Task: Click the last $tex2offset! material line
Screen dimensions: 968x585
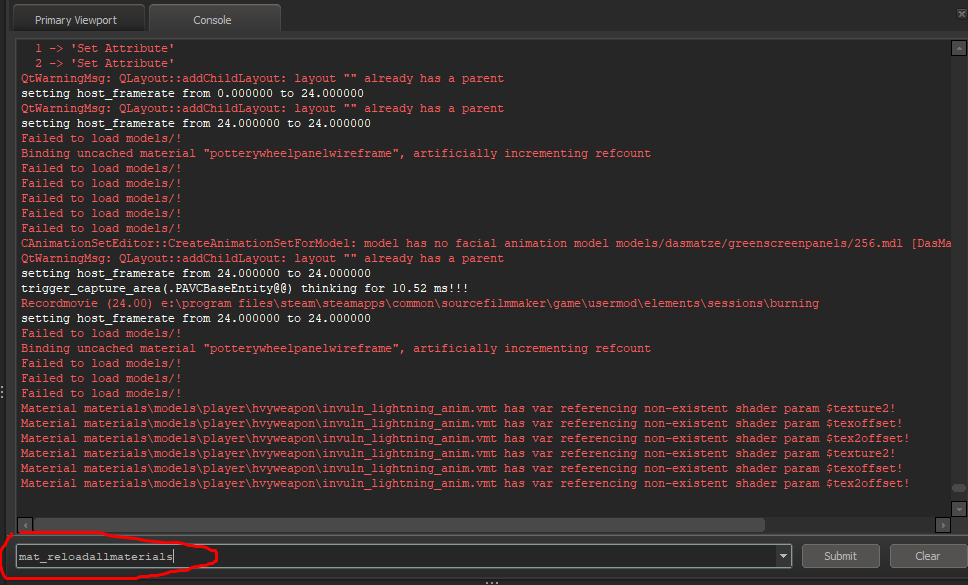Action: pos(465,483)
